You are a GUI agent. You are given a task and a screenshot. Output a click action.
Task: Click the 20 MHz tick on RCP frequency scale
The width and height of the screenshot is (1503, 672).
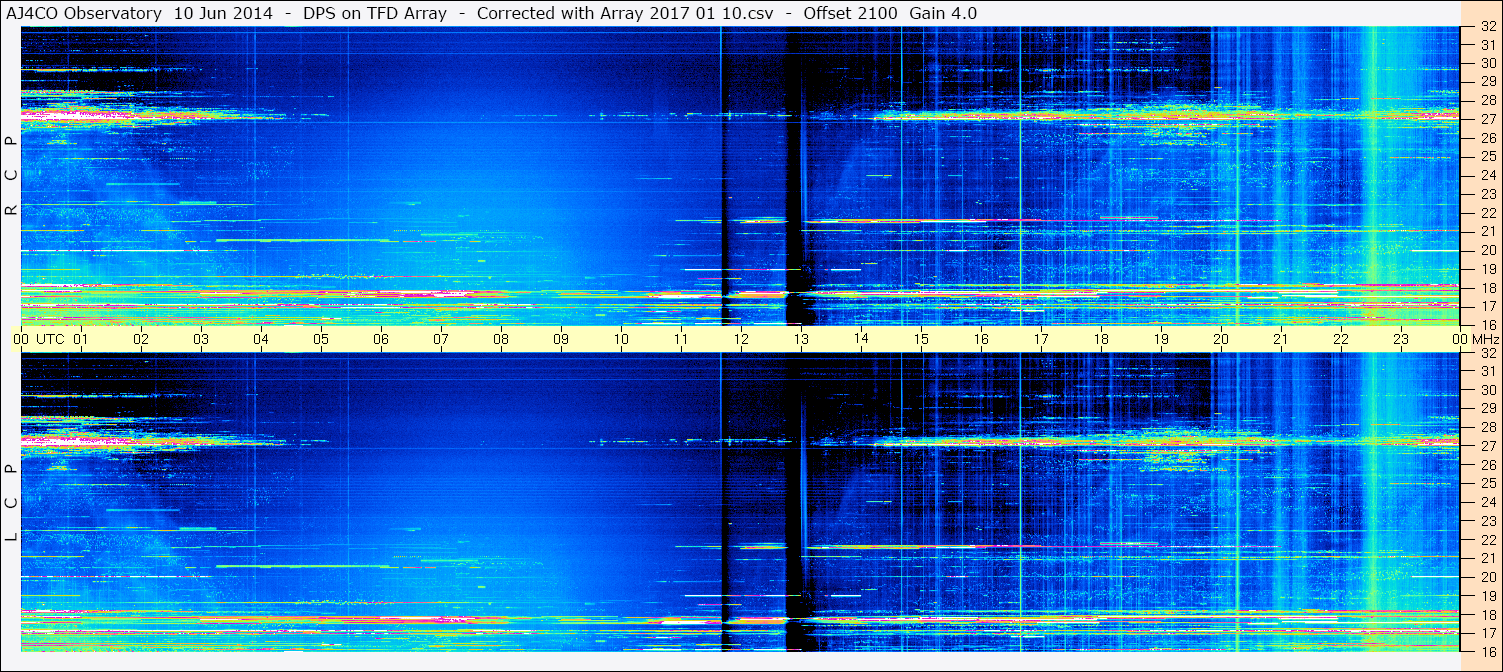(1487, 250)
